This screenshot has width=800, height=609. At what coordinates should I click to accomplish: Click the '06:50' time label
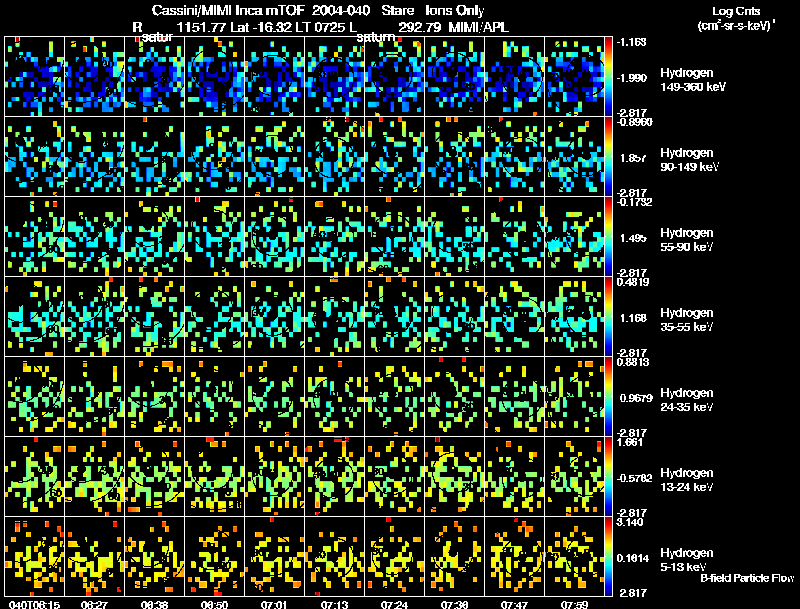tap(214, 605)
